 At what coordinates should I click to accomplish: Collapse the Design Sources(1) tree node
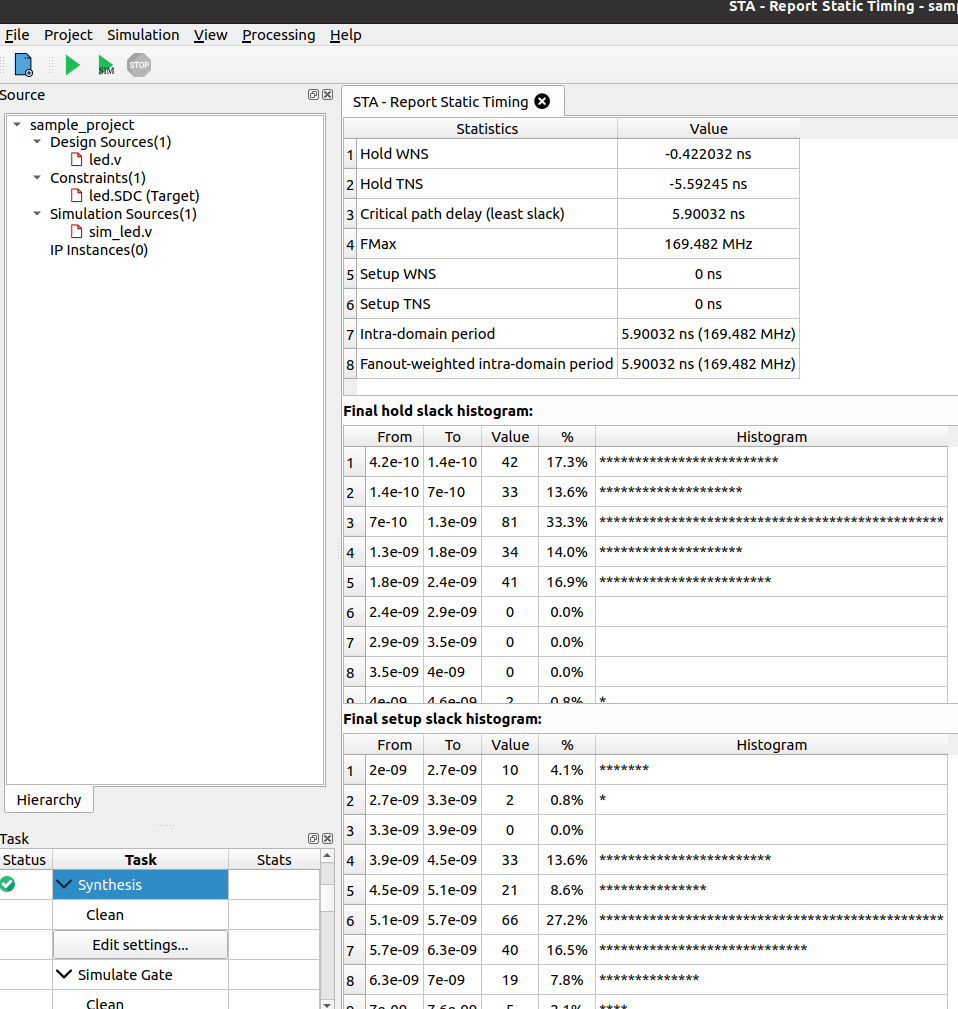(36, 141)
